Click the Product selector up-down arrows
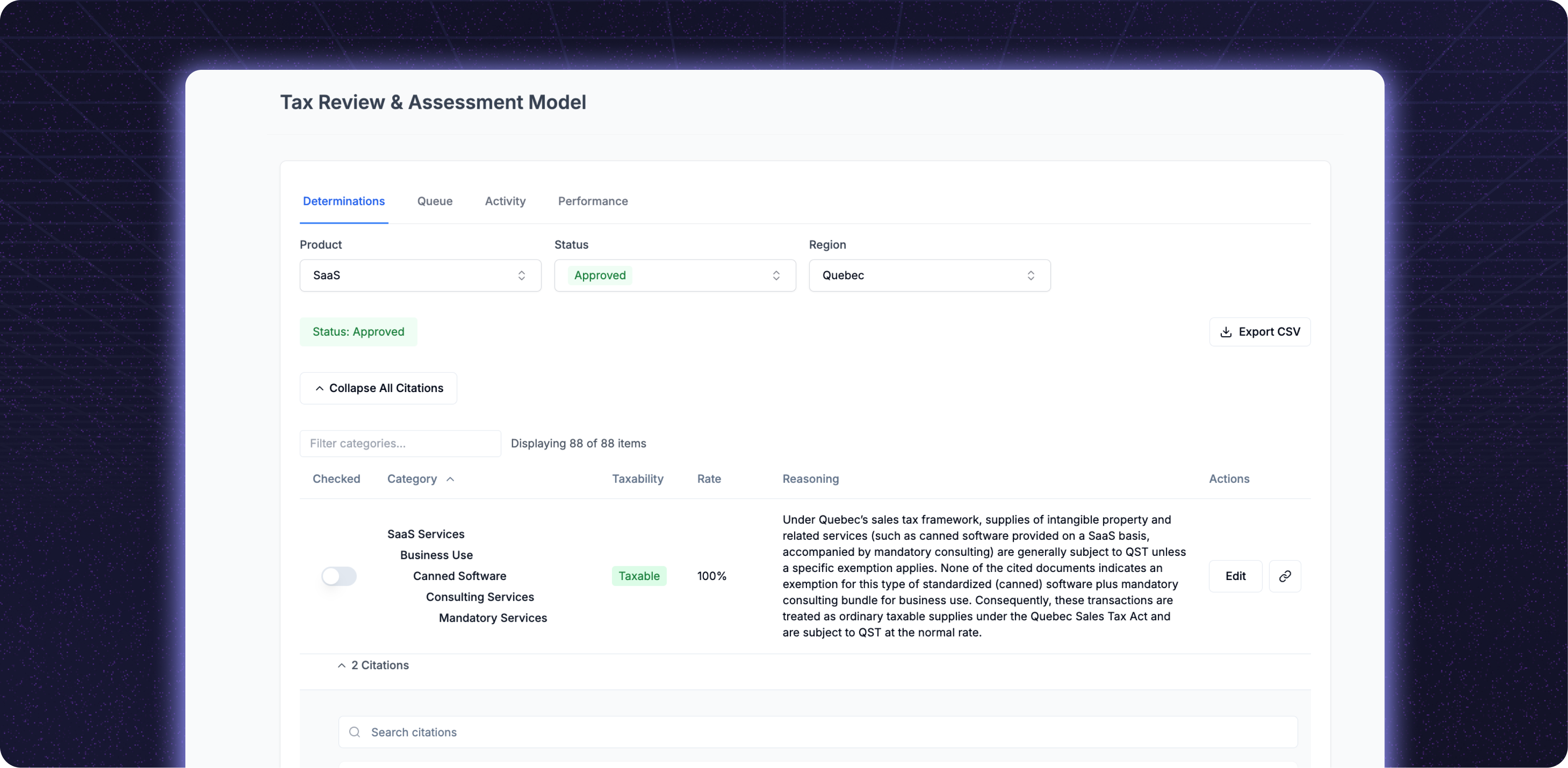Image resolution: width=1568 pixels, height=768 pixels. (521, 275)
